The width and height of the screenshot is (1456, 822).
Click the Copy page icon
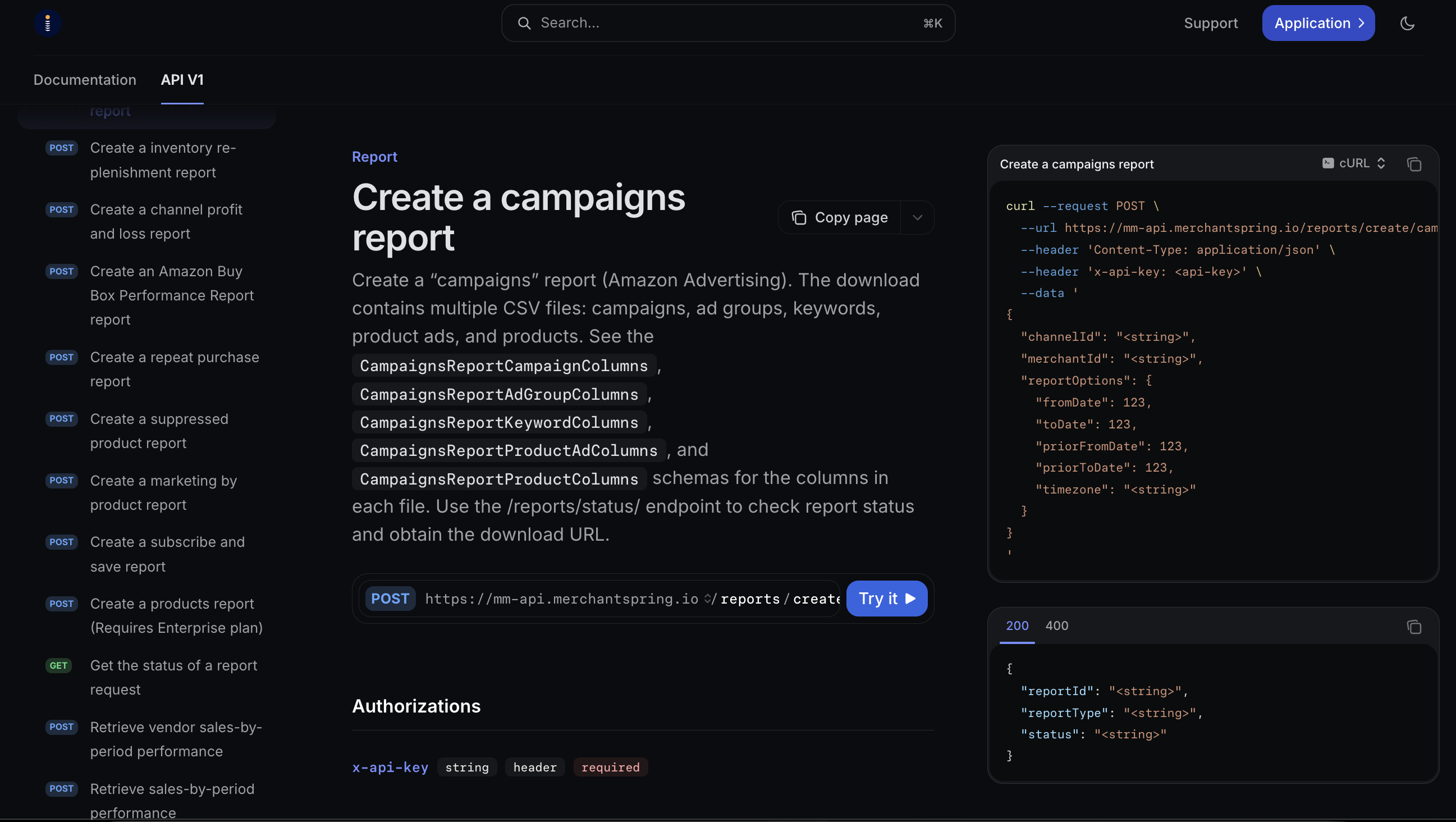point(799,218)
